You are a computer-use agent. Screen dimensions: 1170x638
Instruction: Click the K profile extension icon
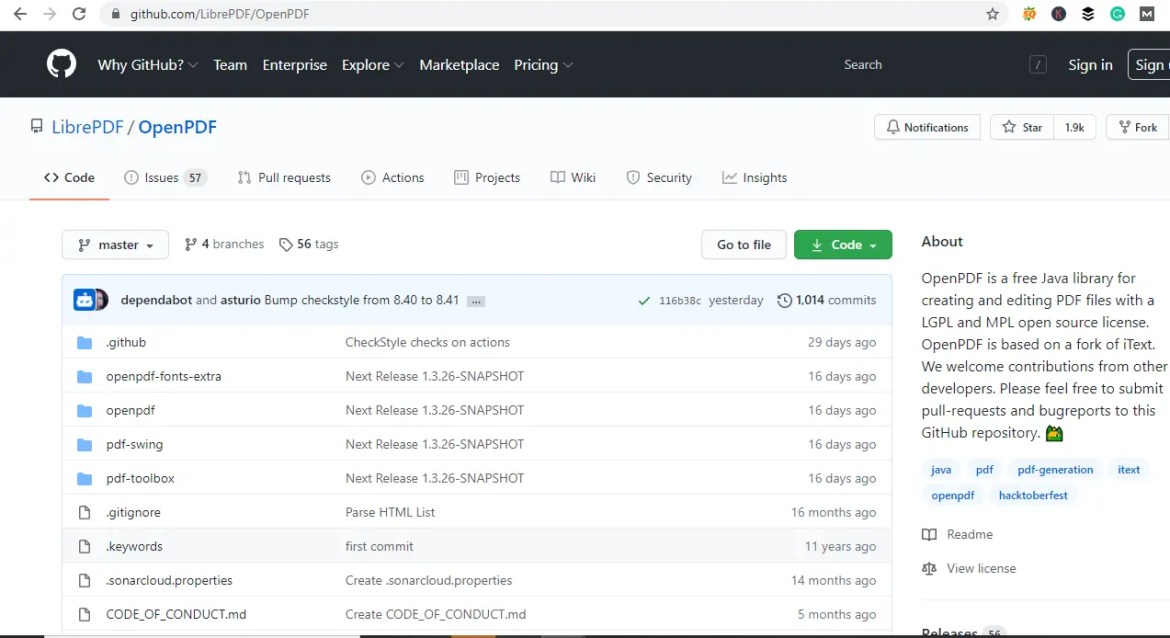click(x=1058, y=13)
